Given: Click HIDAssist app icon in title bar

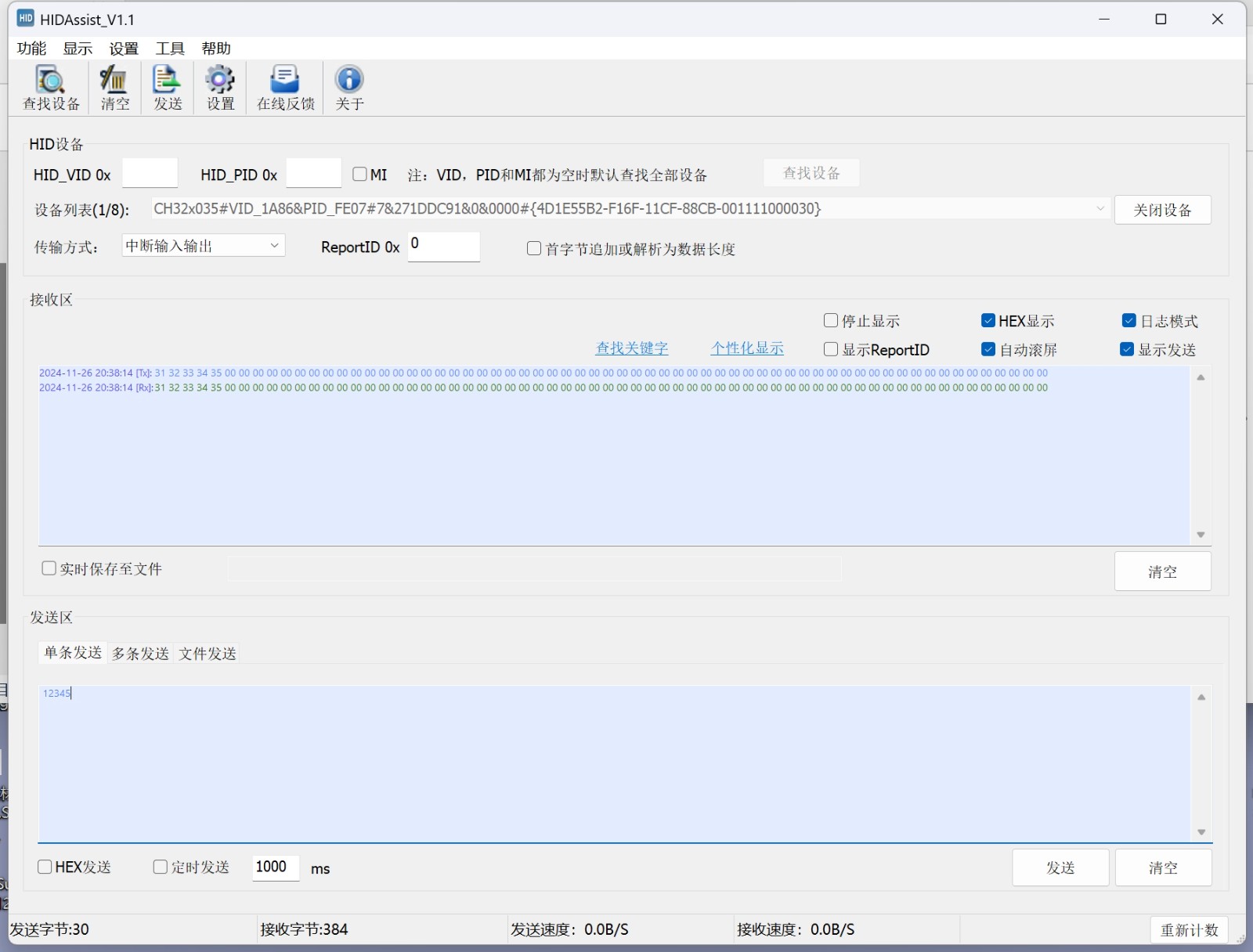Looking at the screenshot, I should 26,19.
